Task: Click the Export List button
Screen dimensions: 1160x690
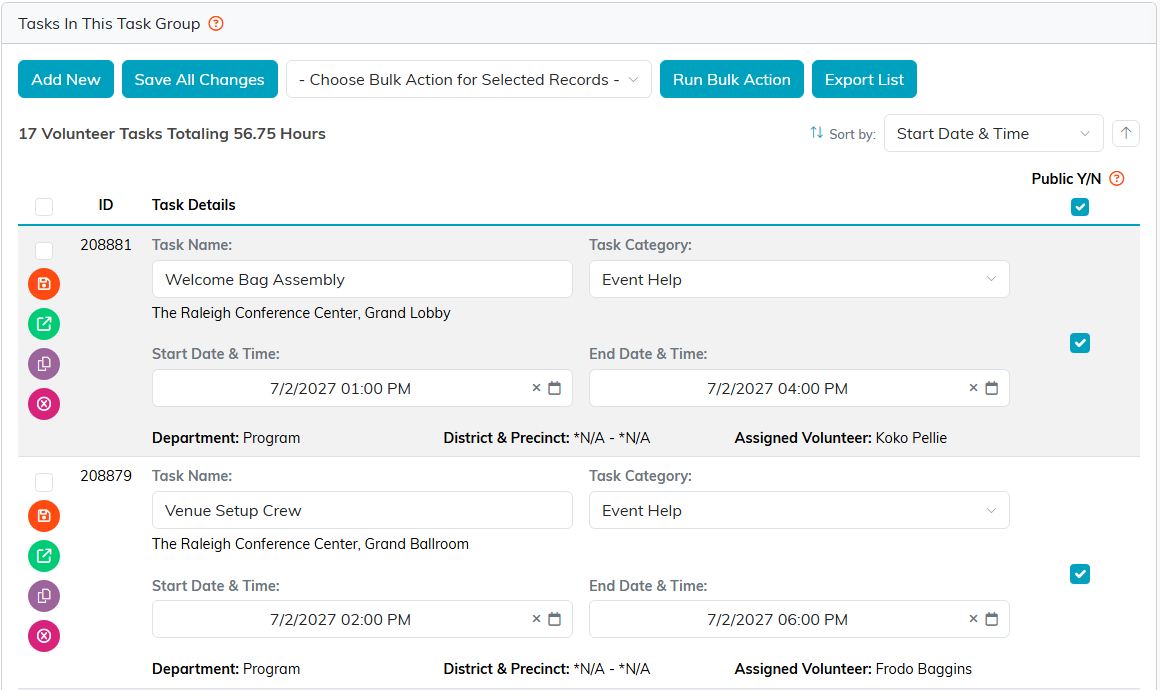Action: (x=864, y=79)
